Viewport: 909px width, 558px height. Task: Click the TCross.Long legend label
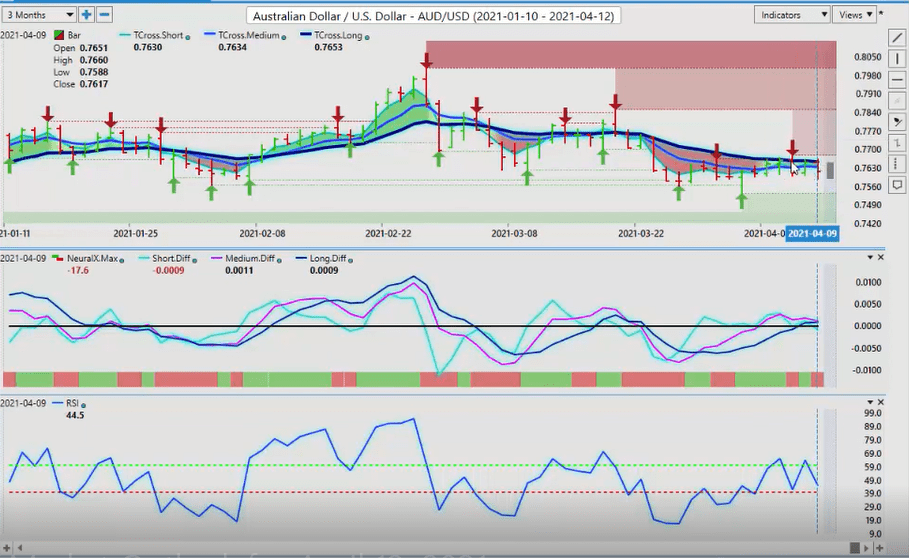338,35
